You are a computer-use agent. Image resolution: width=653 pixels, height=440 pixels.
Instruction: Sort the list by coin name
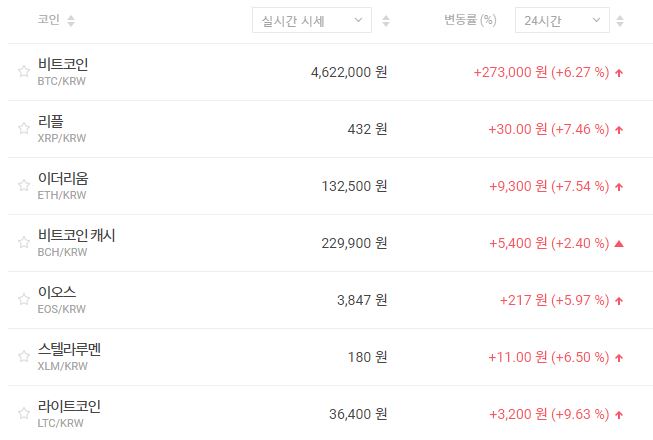tap(71, 21)
